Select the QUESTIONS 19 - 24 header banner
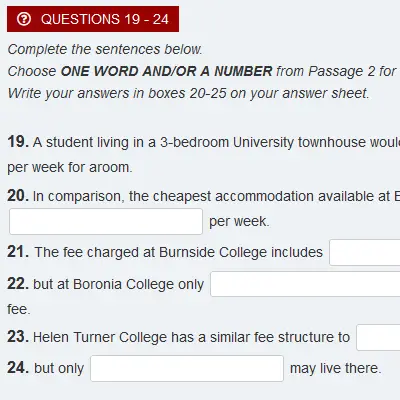The height and width of the screenshot is (400, 400). pyautogui.click(x=93, y=19)
